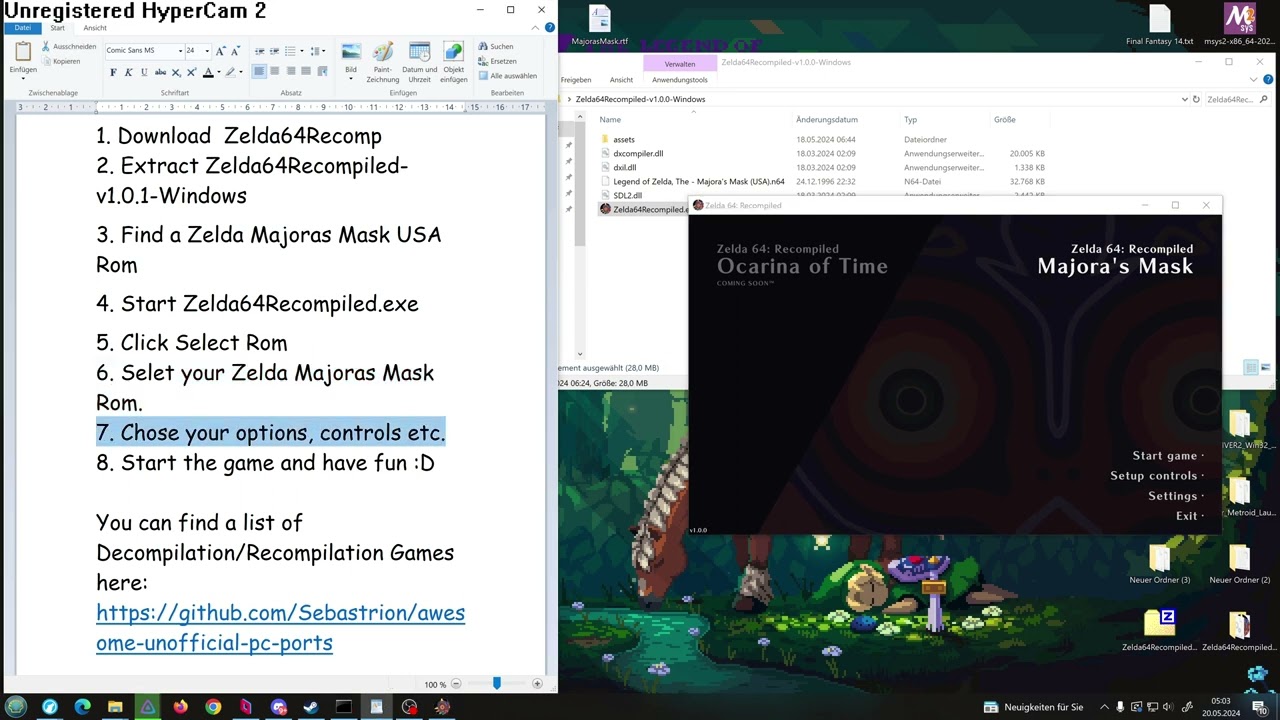Click Ersetzen in WordPad ribbon
Viewport: 1280px width, 720px height.
497,61
